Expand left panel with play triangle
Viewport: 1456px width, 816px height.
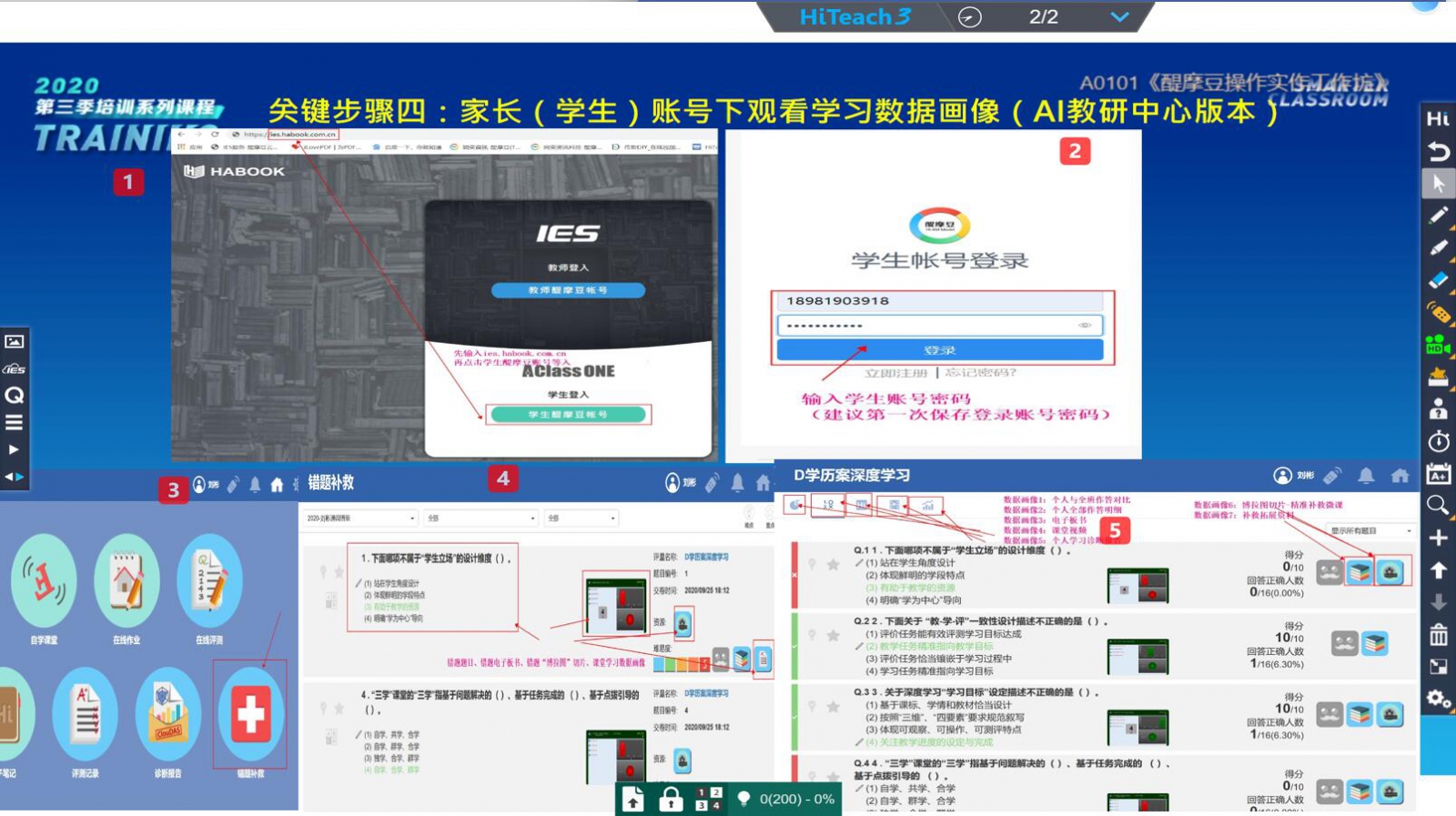coord(15,449)
